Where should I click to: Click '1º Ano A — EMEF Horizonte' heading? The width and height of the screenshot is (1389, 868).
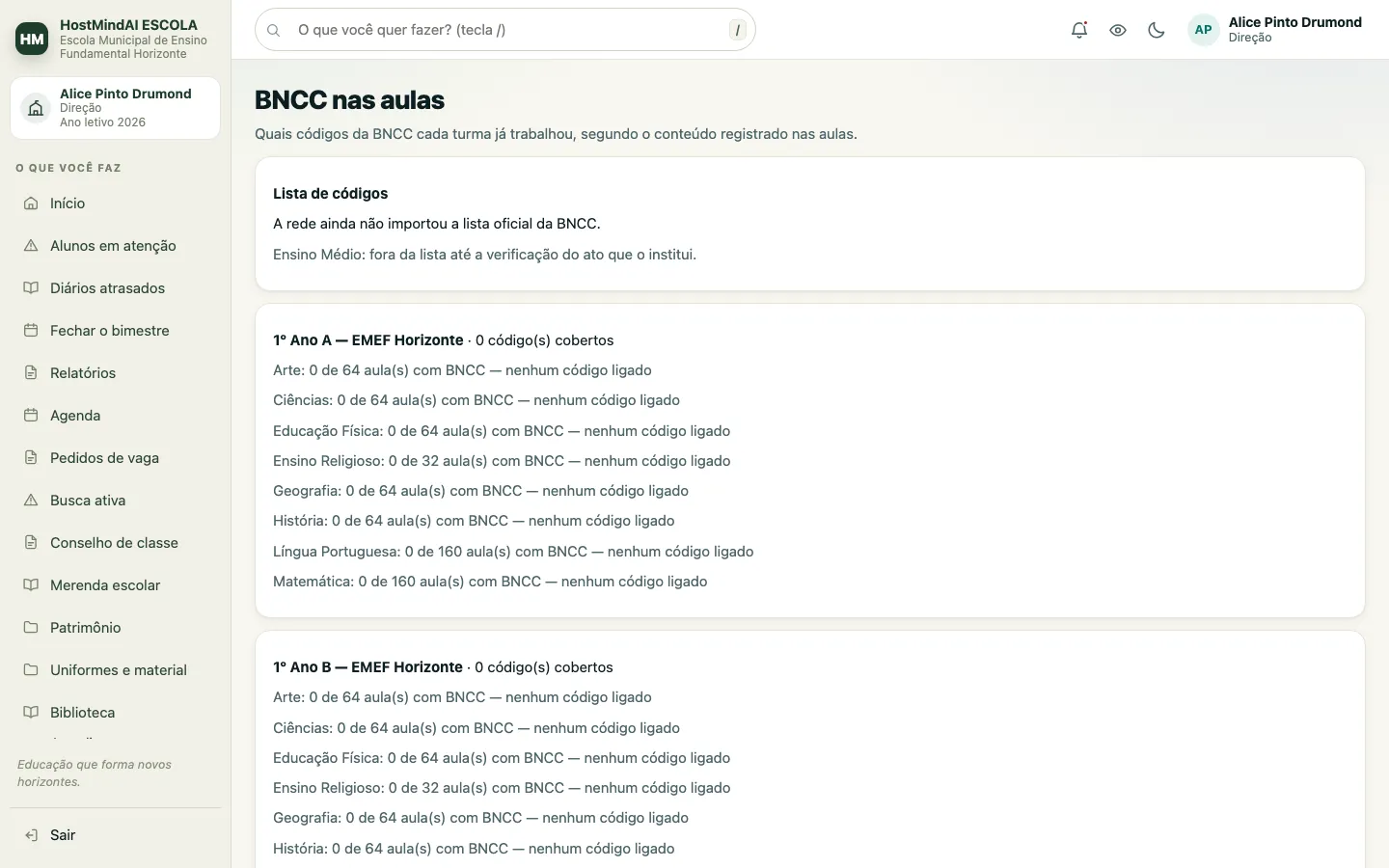click(368, 340)
